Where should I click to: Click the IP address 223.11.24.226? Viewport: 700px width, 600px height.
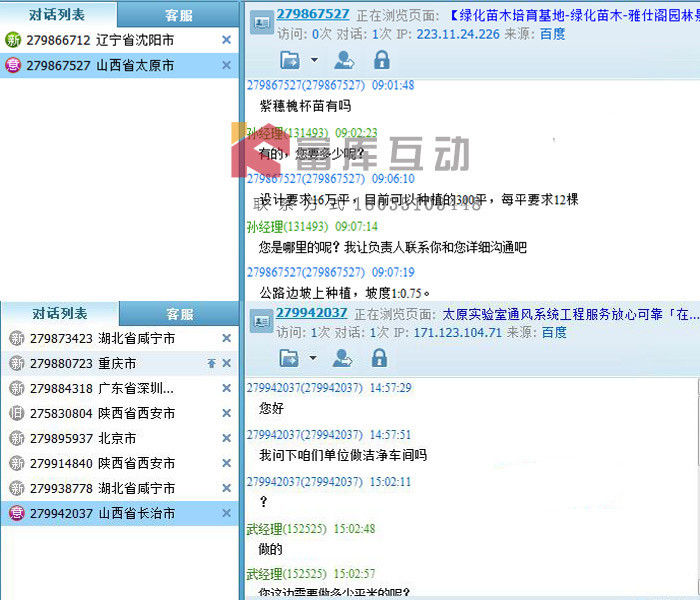point(458,34)
